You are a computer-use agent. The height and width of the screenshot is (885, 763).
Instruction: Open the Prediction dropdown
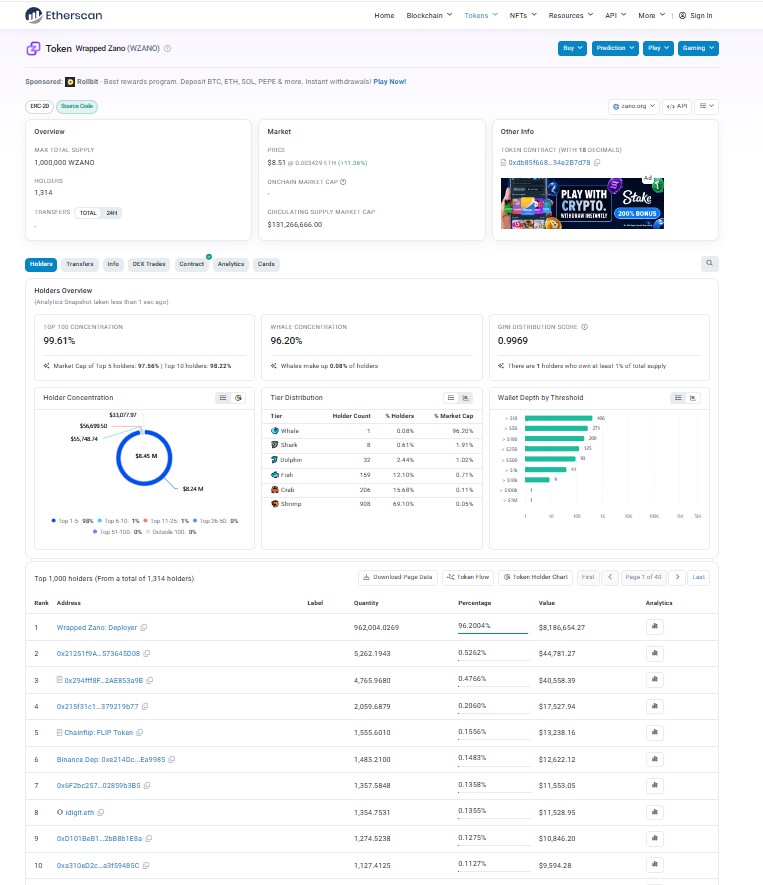[x=615, y=48]
